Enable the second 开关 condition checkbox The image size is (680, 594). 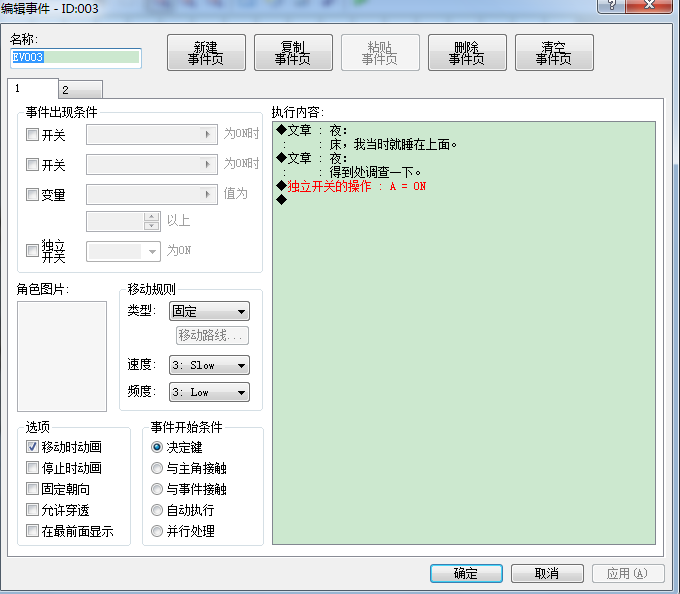[33, 164]
